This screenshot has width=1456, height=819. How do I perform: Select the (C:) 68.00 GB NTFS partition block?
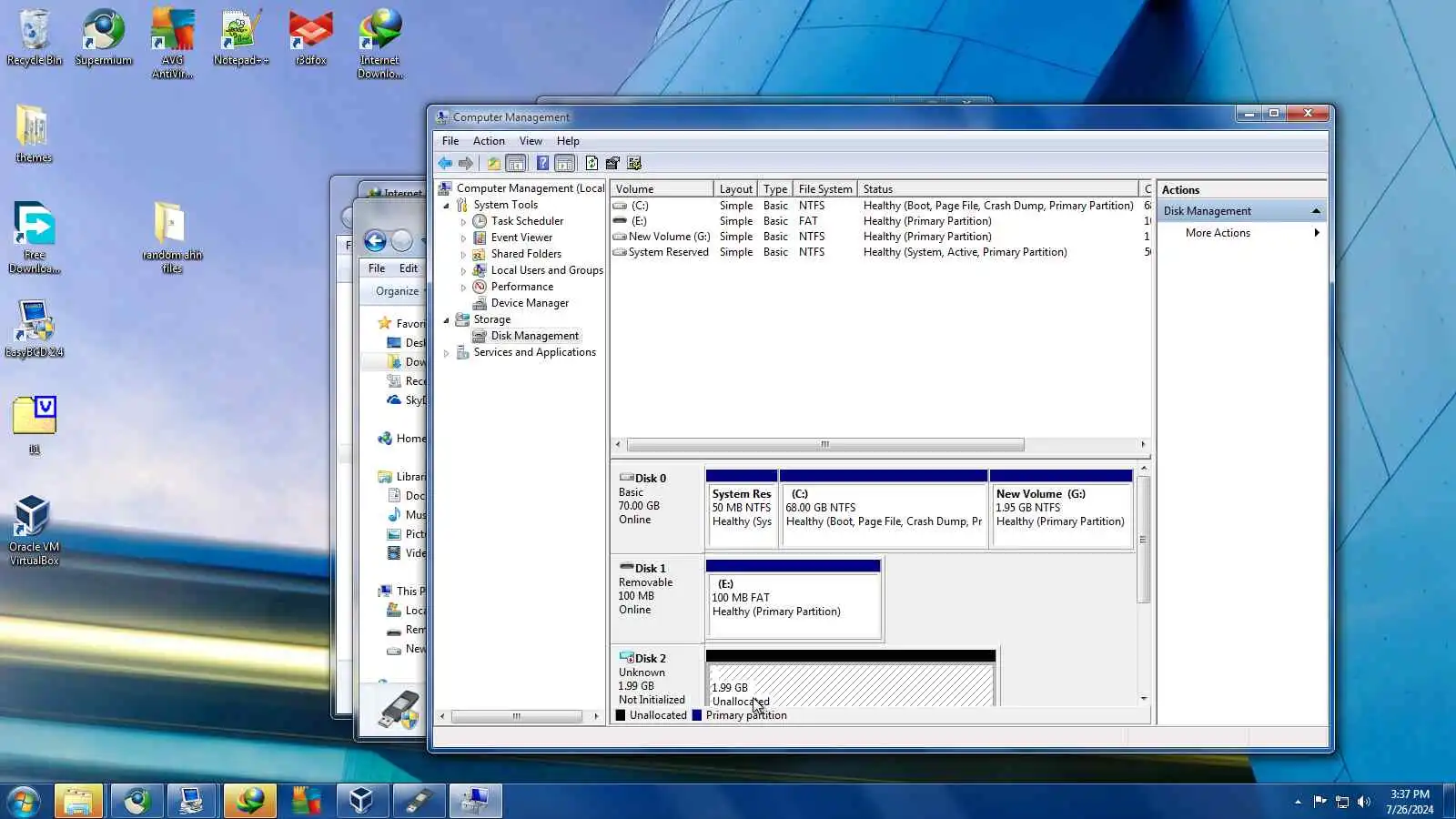884,509
